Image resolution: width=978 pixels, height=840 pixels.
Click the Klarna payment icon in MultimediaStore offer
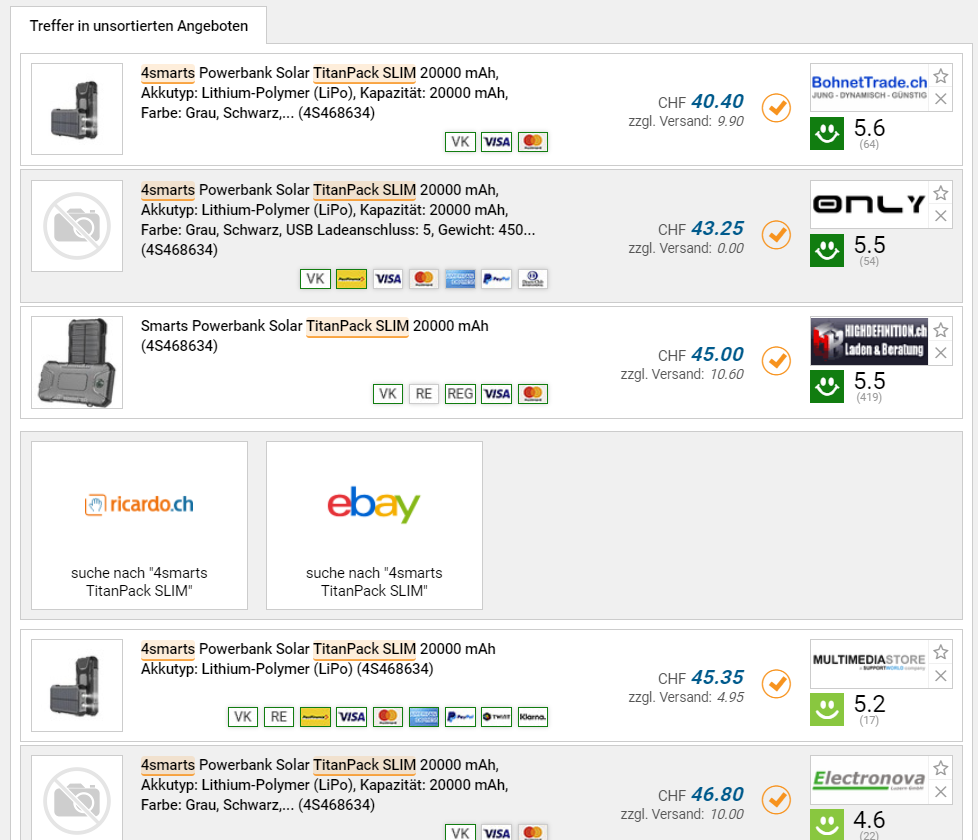click(533, 716)
